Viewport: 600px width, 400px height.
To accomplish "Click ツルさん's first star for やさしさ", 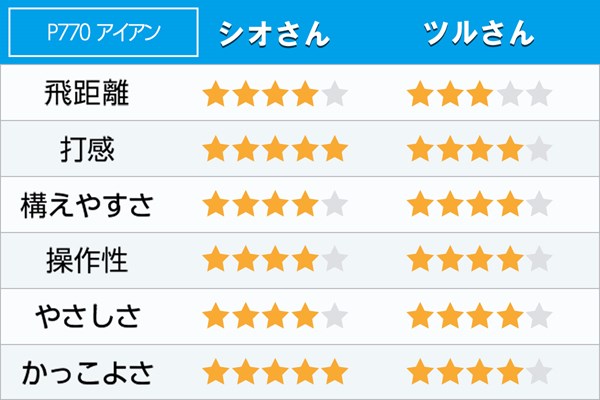I will (420, 316).
